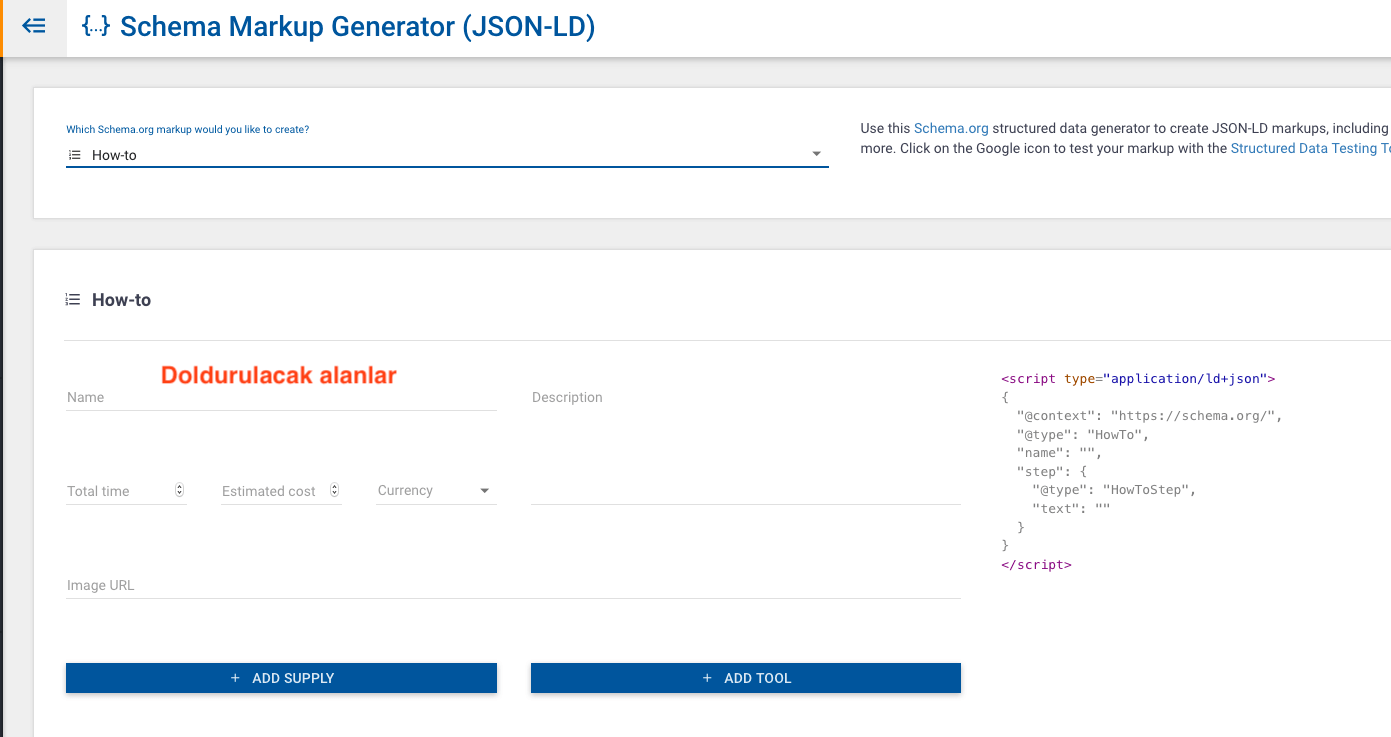
Task: Click the generated JSON-LD code block
Action: click(1140, 471)
